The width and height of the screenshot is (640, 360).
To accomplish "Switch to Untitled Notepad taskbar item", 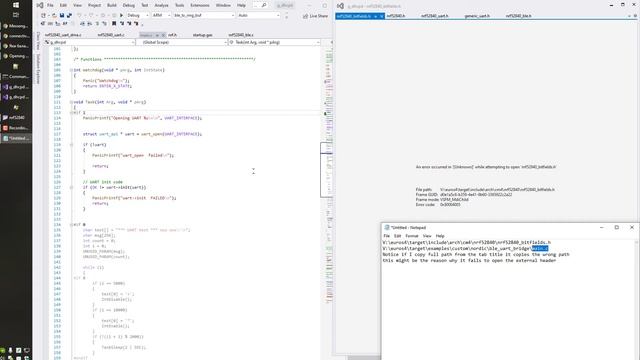I will click(16, 138).
